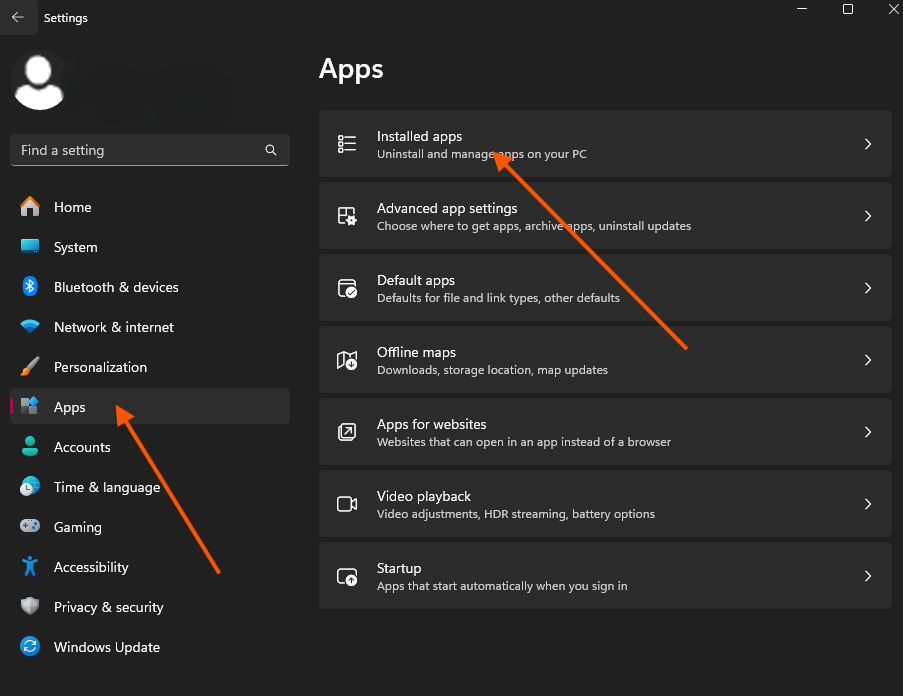The height and width of the screenshot is (696, 903).
Task: Click the Network wifi icon
Action: point(30,326)
